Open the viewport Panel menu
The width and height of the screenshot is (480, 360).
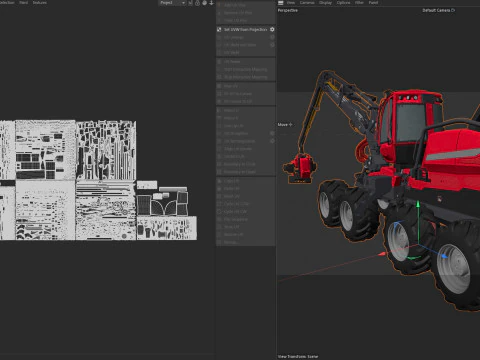[x=373, y=3]
